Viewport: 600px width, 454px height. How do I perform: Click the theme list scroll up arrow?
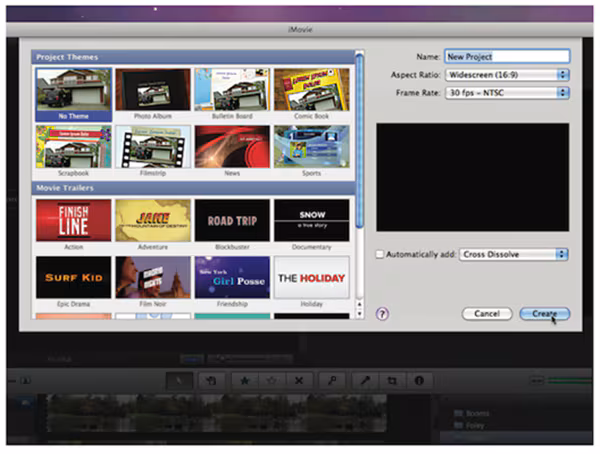[359, 305]
